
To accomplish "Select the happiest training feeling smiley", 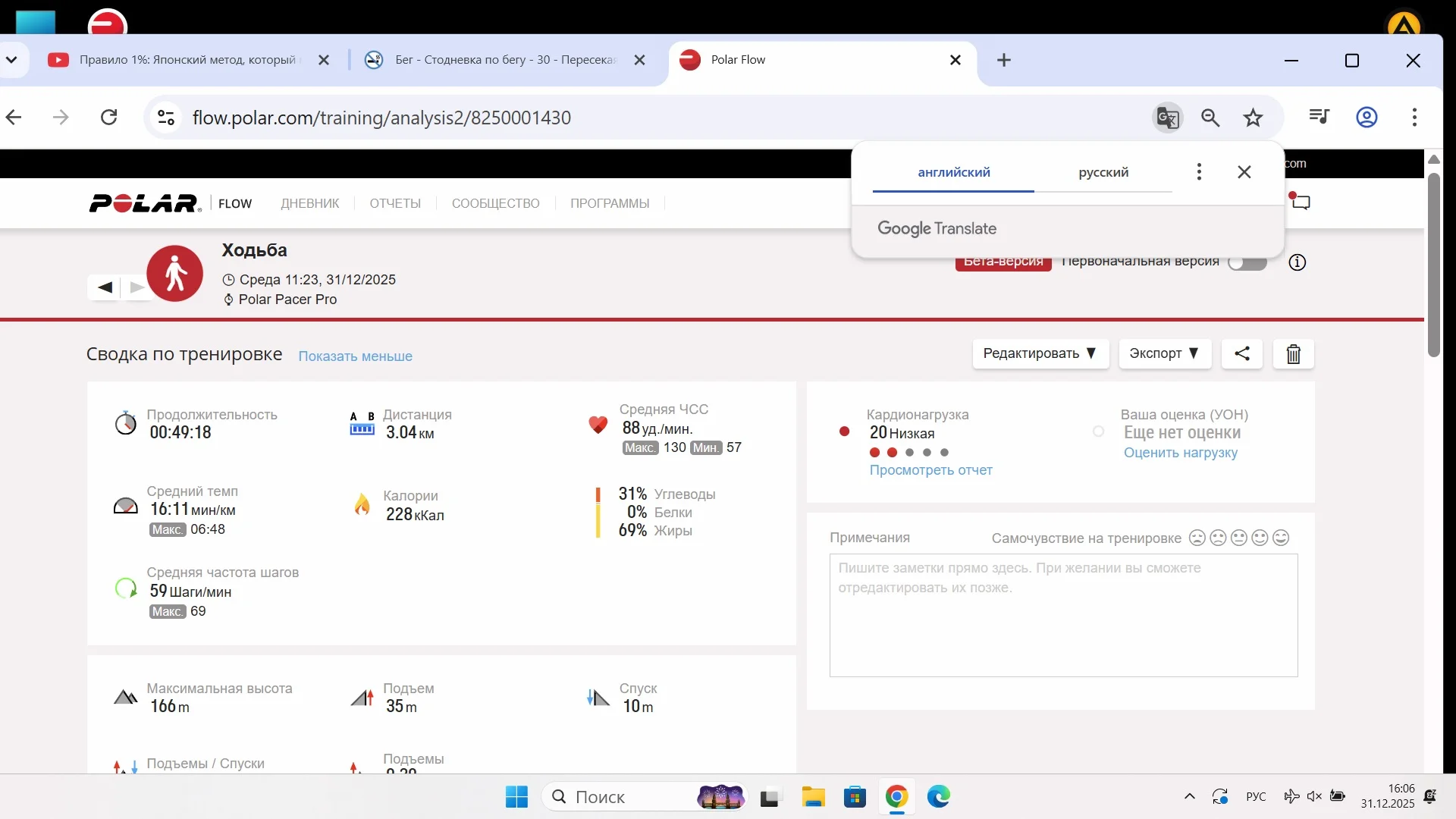I will (1281, 538).
